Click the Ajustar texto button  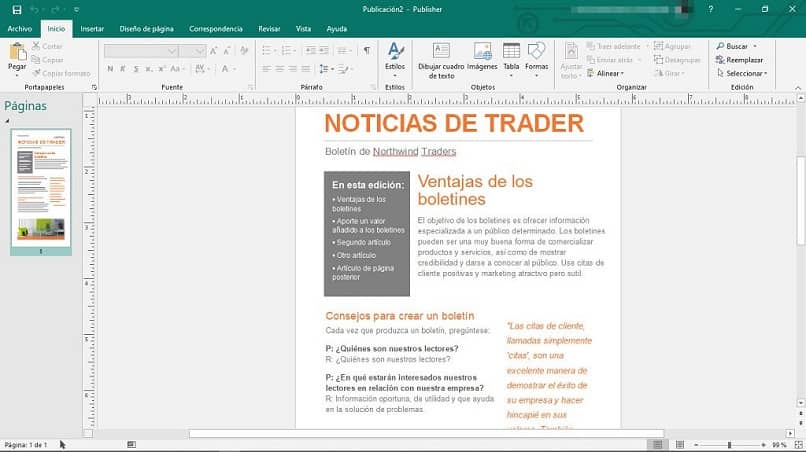tap(571, 61)
